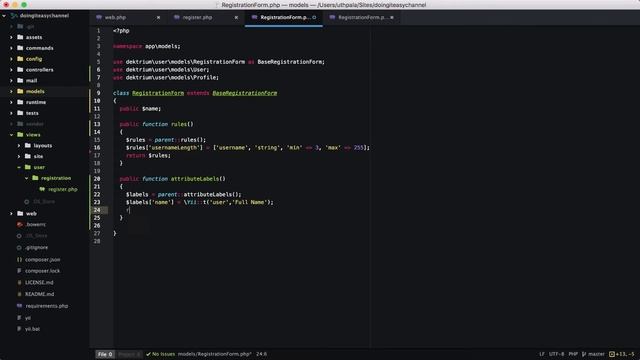640x360 pixels.
Task: Collapse the registration folder arrow
Action: pyautogui.click(x=27, y=178)
